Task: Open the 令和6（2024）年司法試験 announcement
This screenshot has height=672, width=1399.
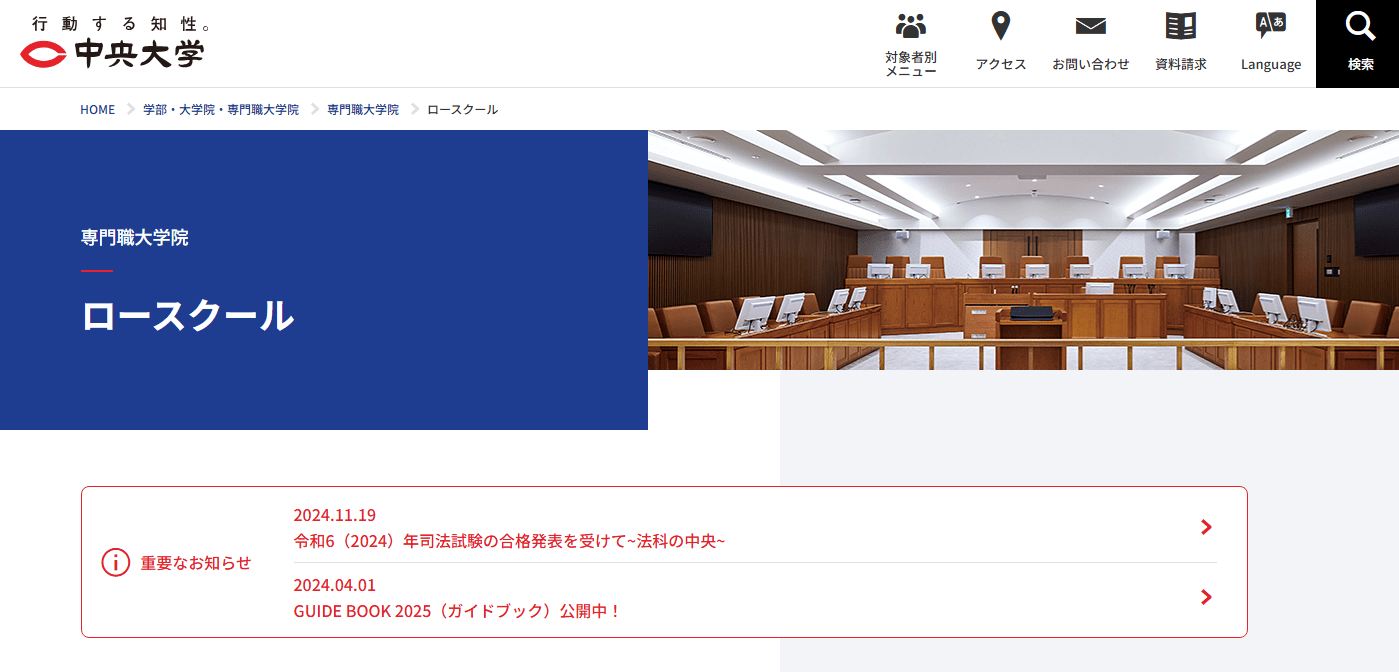Action: click(x=508, y=541)
